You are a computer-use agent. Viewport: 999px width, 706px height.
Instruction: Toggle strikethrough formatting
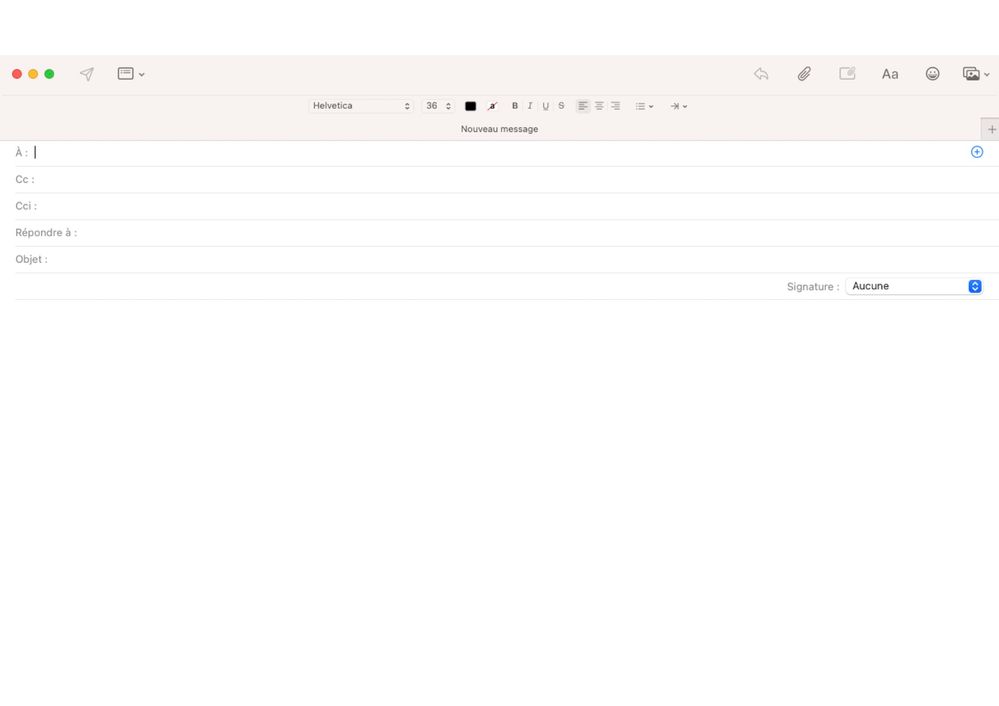point(561,106)
